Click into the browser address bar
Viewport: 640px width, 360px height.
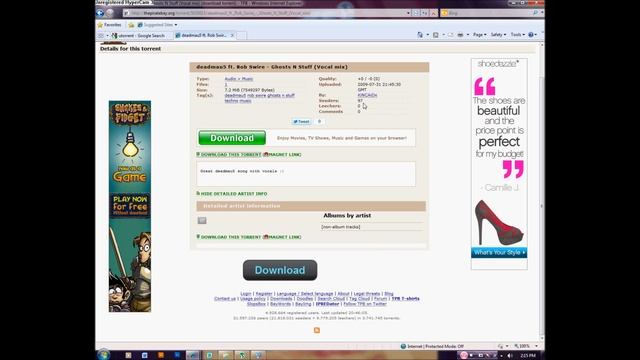pos(264,13)
